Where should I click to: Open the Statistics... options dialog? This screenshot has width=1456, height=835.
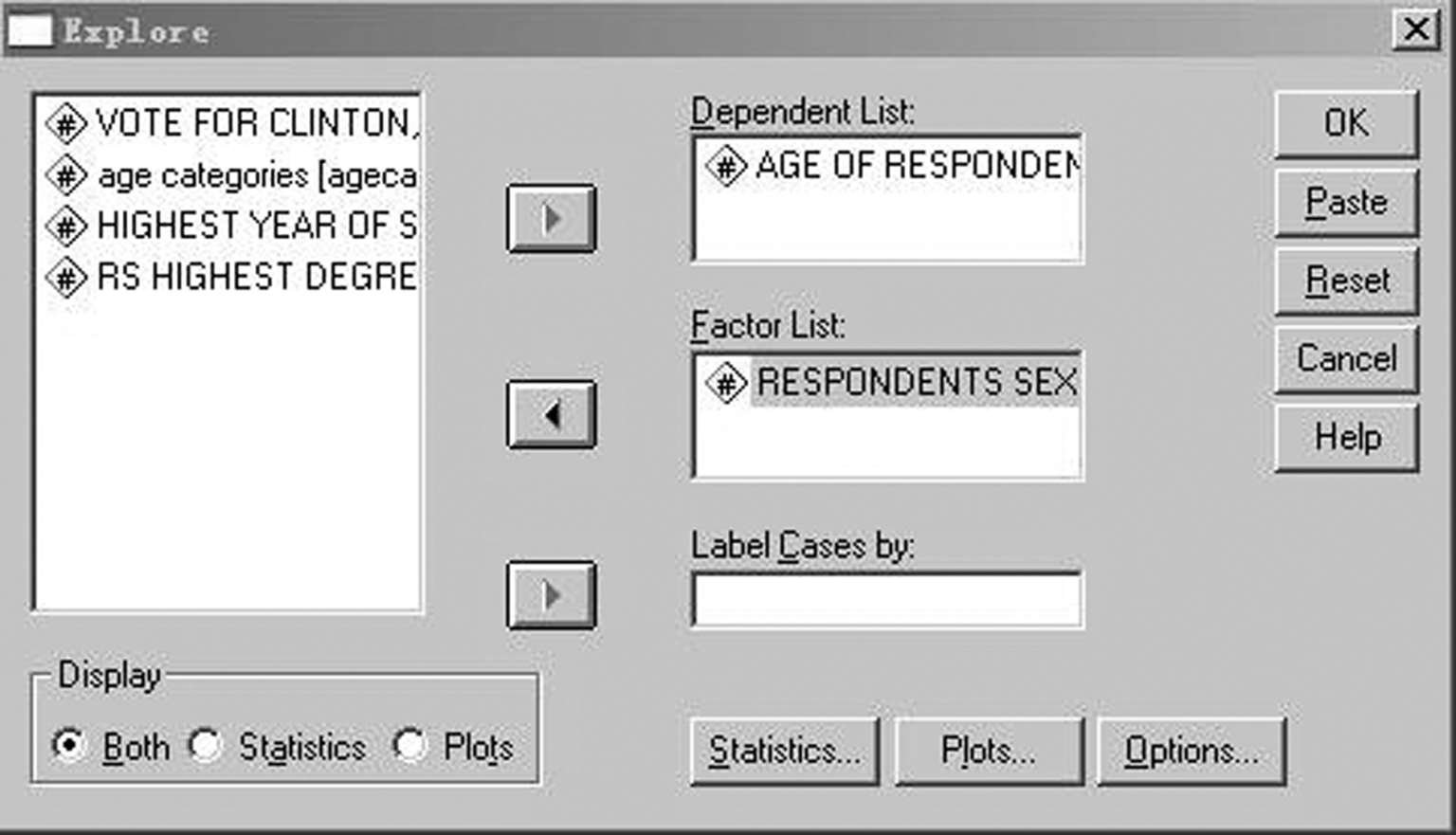click(x=784, y=751)
